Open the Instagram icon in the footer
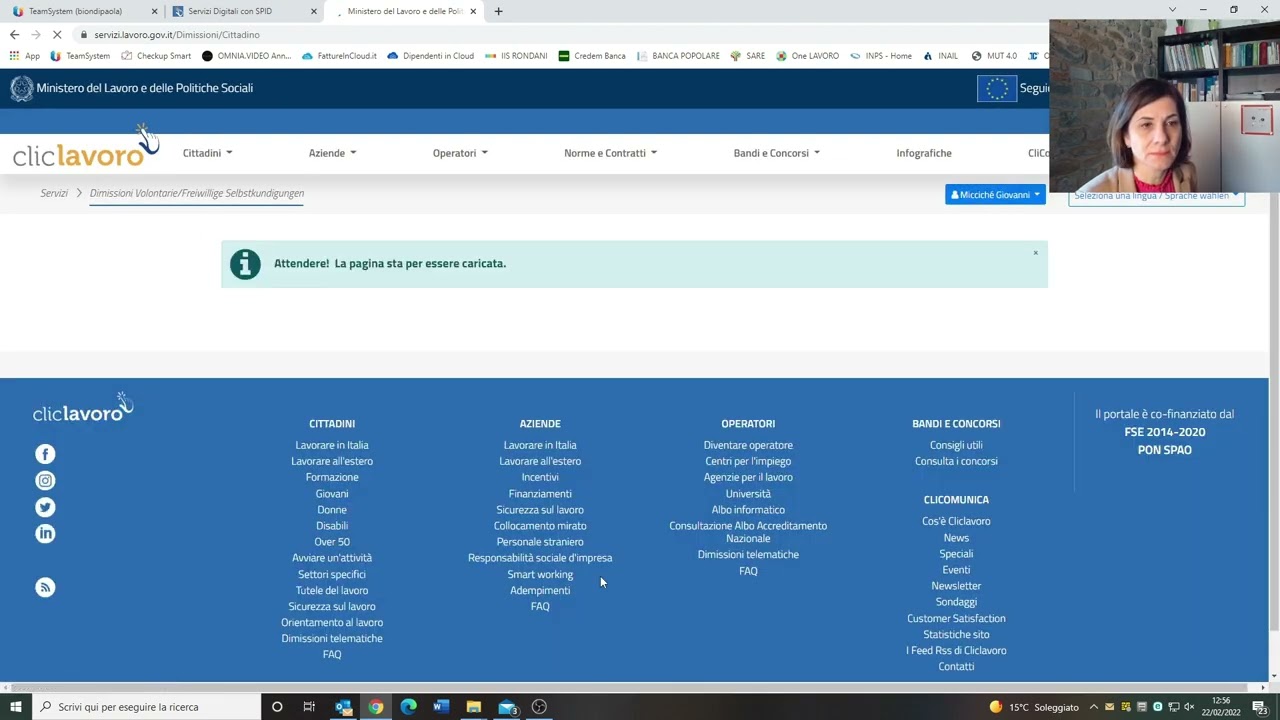This screenshot has height=720, width=1280. 45,481
